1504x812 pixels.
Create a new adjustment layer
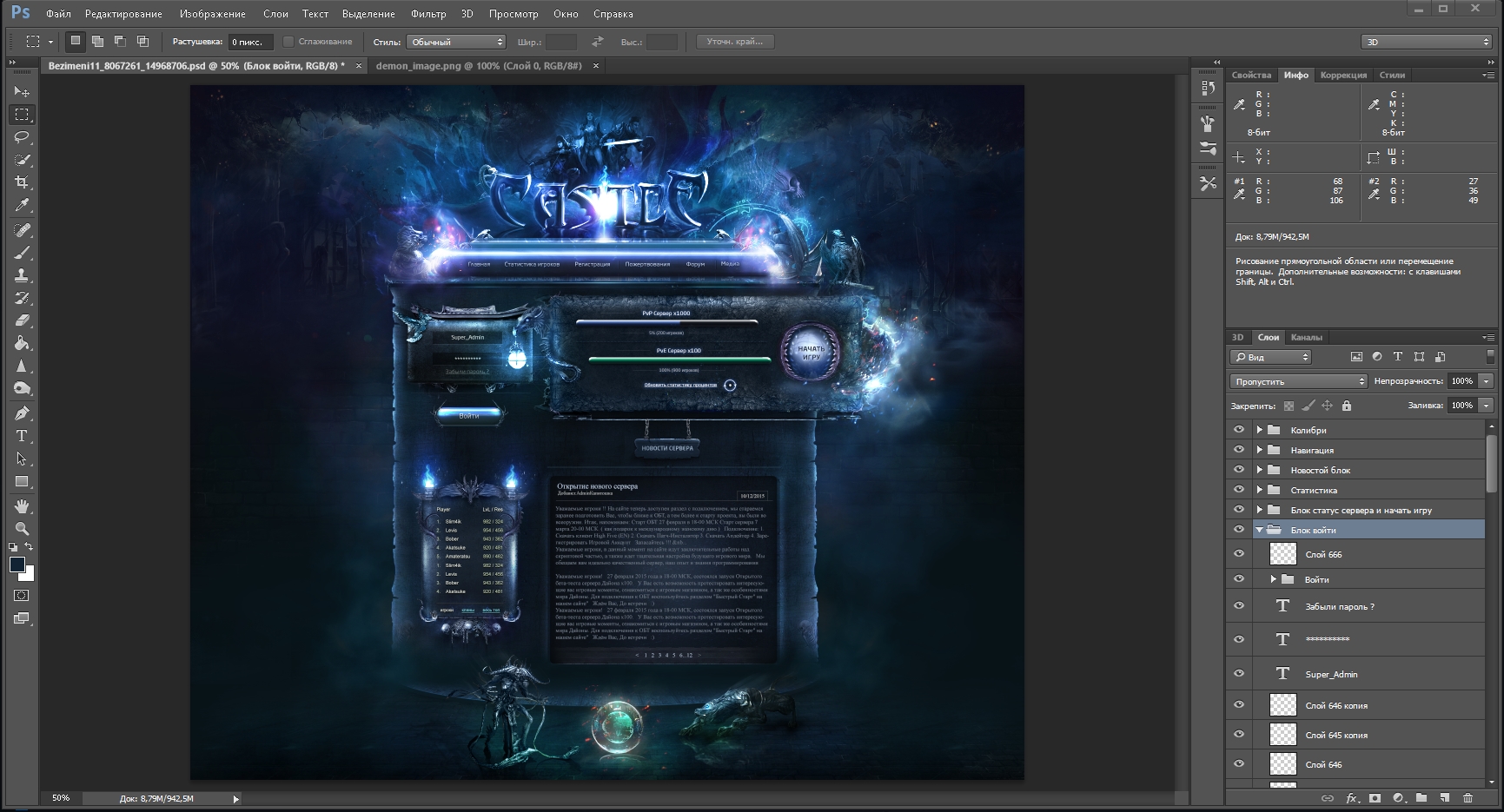(x=1398, y=798)
